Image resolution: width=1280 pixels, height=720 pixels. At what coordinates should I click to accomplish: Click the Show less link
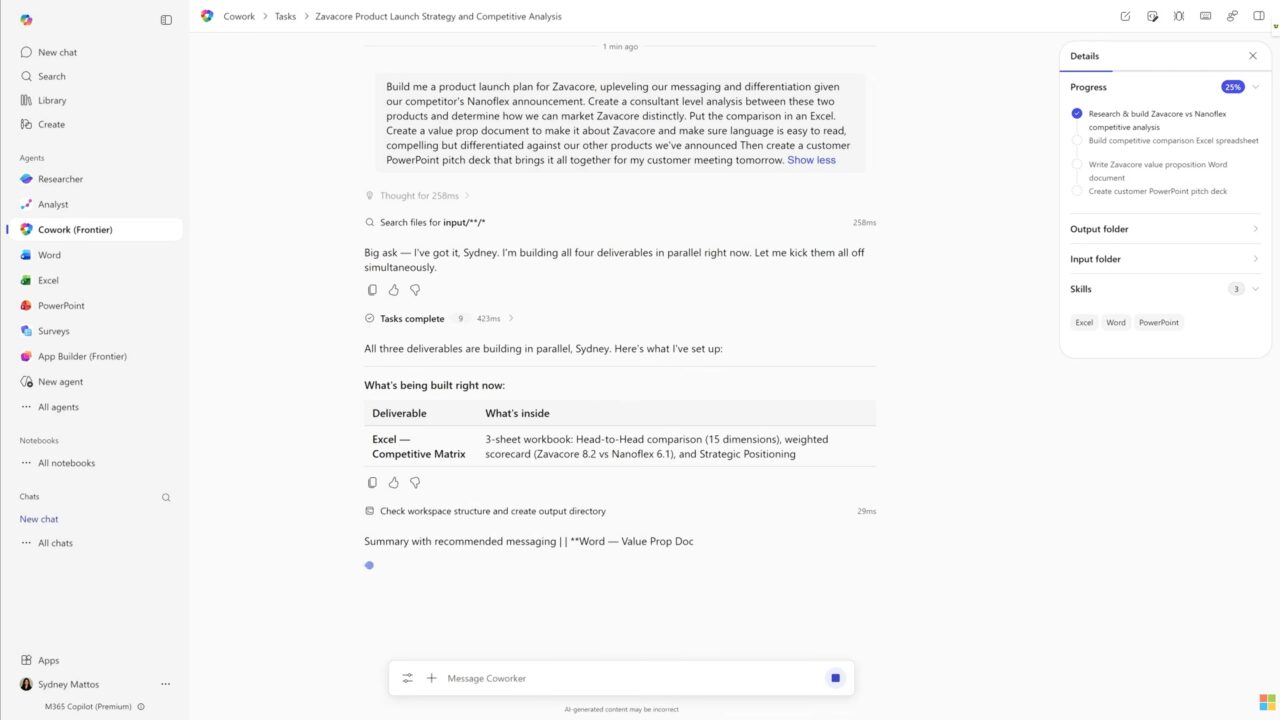[x=811, y=160]
